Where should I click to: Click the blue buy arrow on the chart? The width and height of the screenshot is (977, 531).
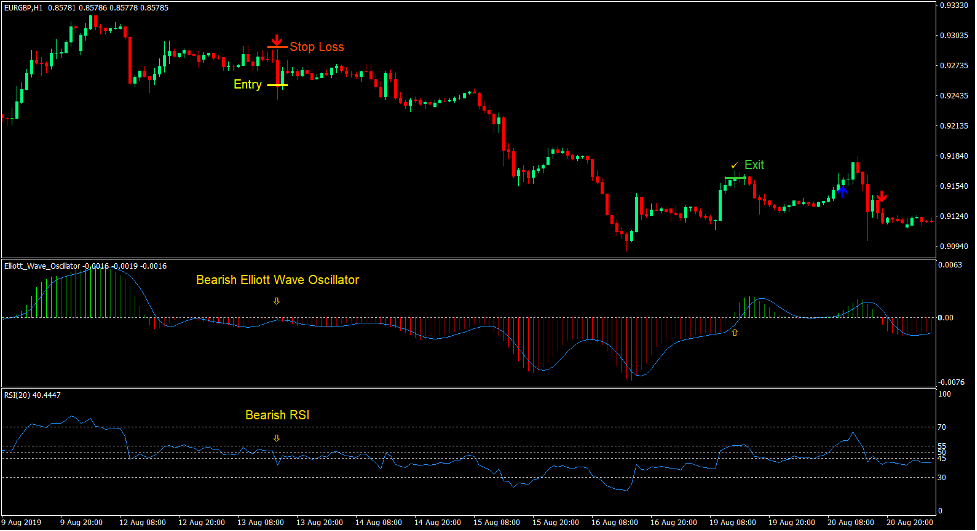(843, 190)
